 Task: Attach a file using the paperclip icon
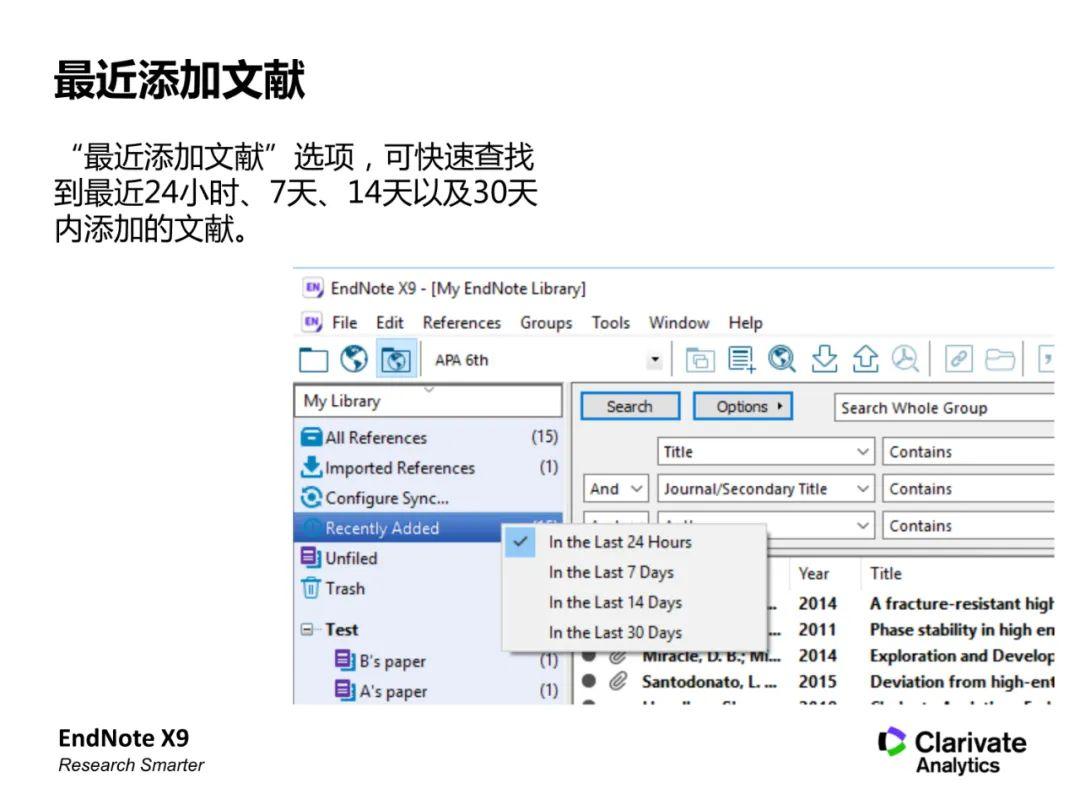[958, 359]
